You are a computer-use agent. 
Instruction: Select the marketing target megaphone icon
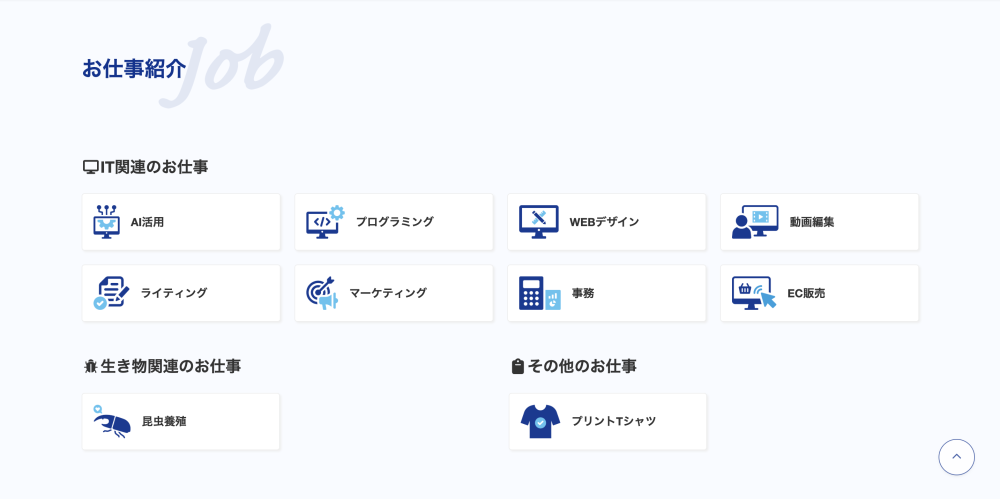pyautogui.click(x=322, y=293)
